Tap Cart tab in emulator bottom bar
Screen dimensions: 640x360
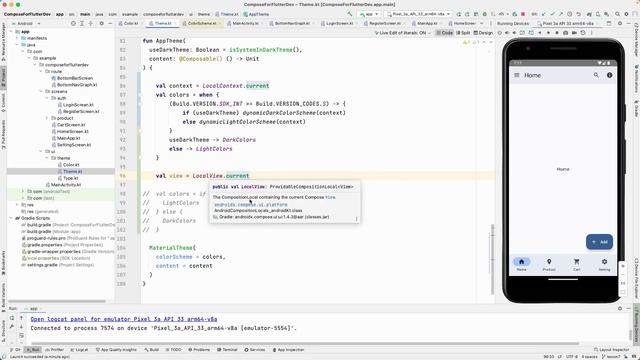576,264
